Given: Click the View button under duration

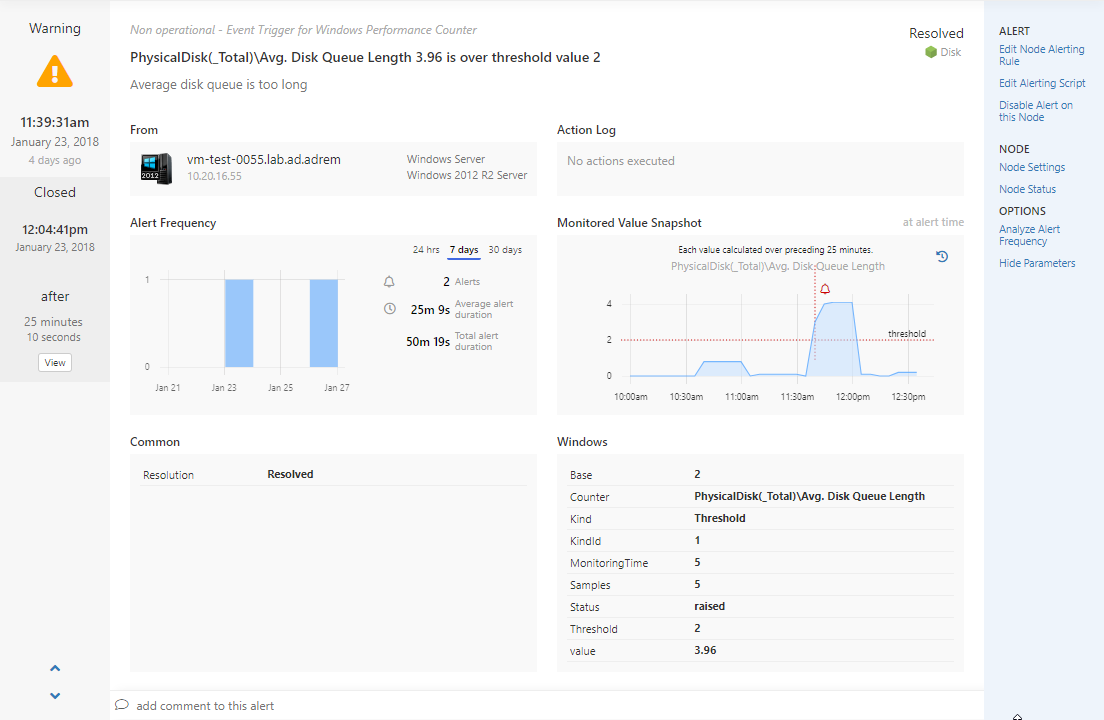Looking at the screenshot, I should pyautogui.click(x=55, y=362).
